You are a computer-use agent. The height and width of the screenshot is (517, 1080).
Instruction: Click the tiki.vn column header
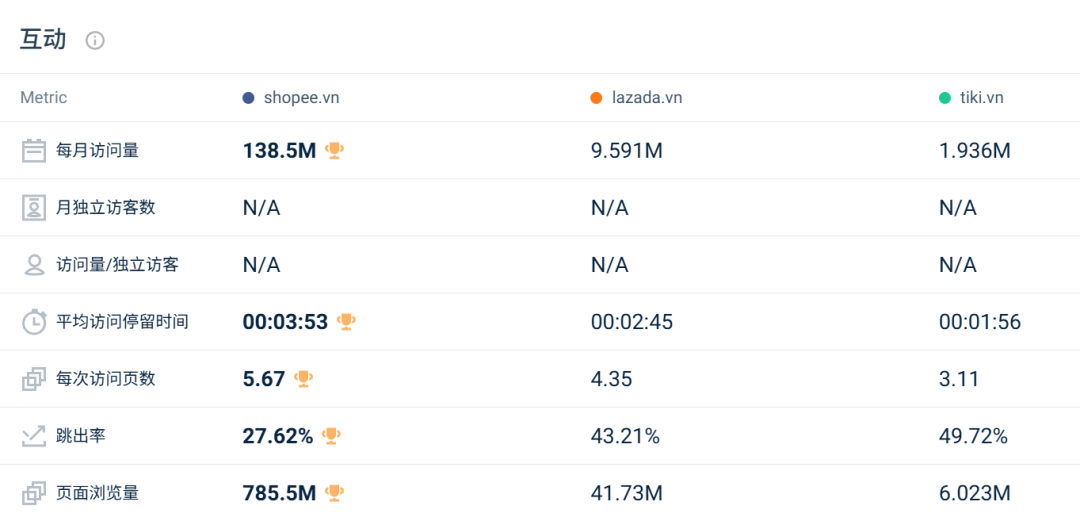pos(981,98)
